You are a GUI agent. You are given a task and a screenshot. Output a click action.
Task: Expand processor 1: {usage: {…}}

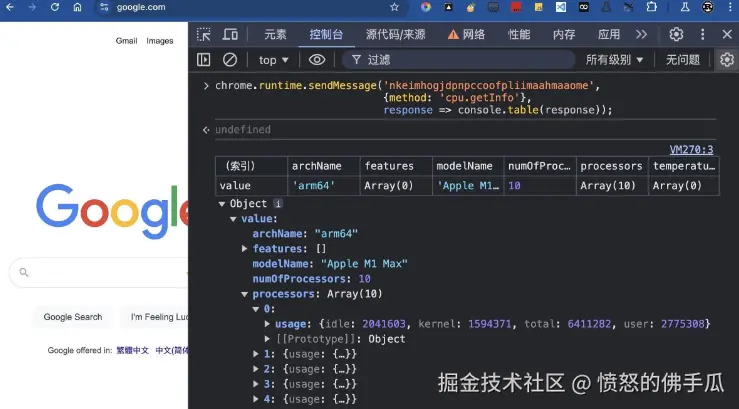tap(255, 354)
